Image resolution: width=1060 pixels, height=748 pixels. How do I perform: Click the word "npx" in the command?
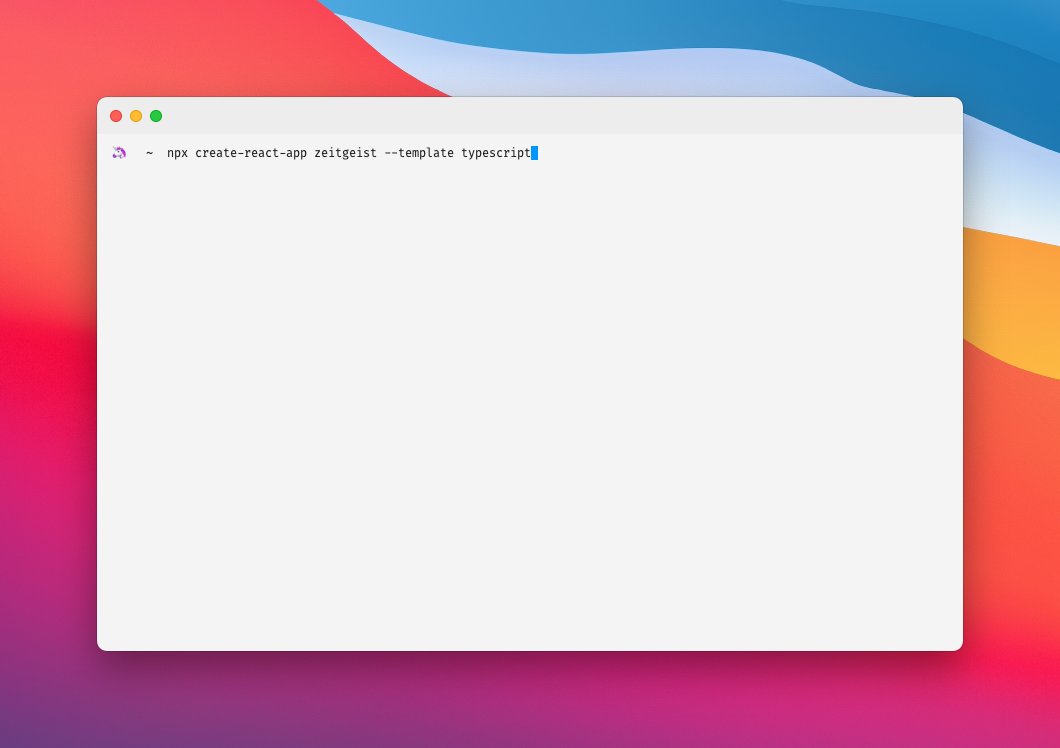177,153
